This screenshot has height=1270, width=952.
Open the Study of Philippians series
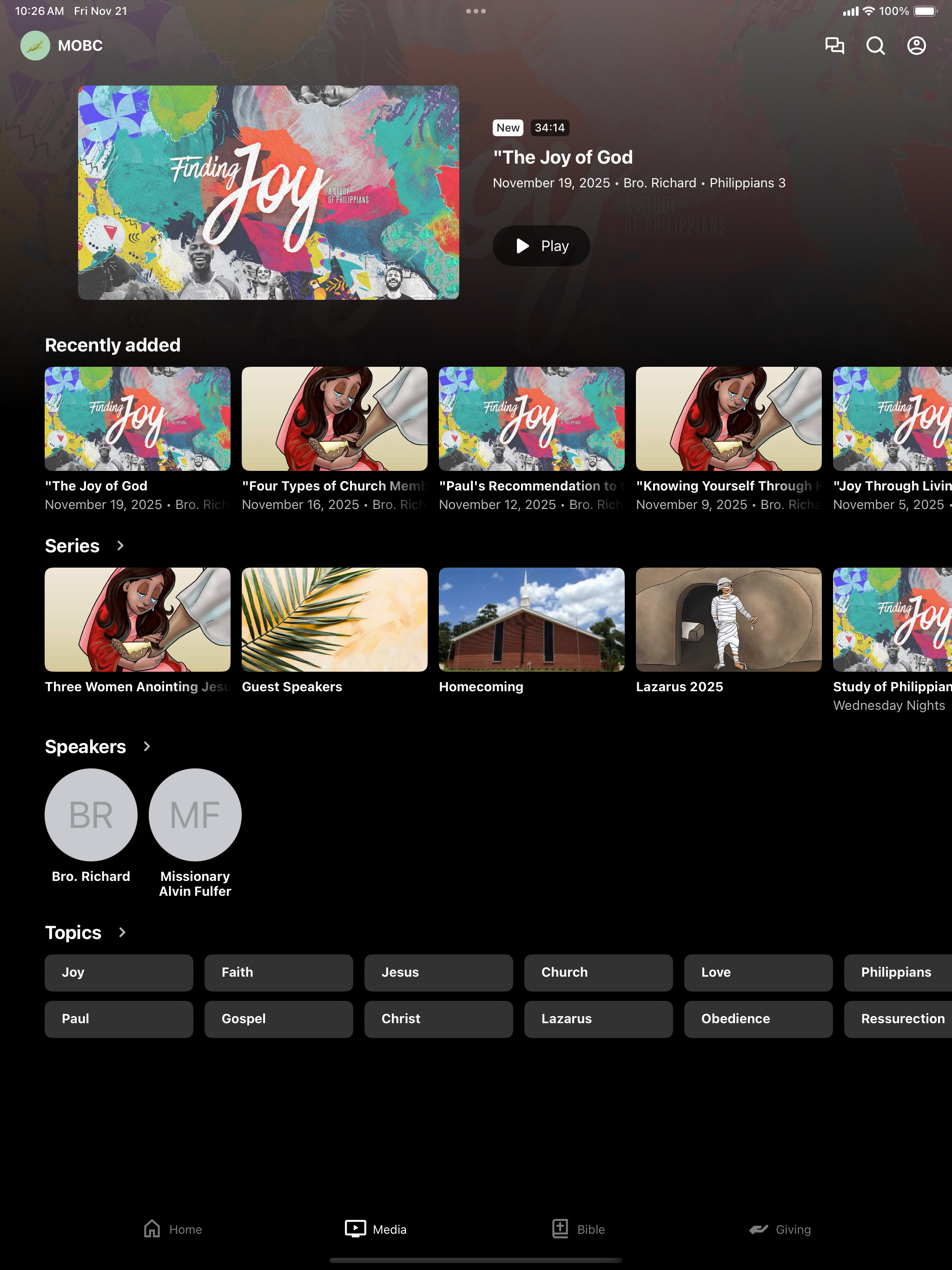pyautogui.click(x=892, y=620)
